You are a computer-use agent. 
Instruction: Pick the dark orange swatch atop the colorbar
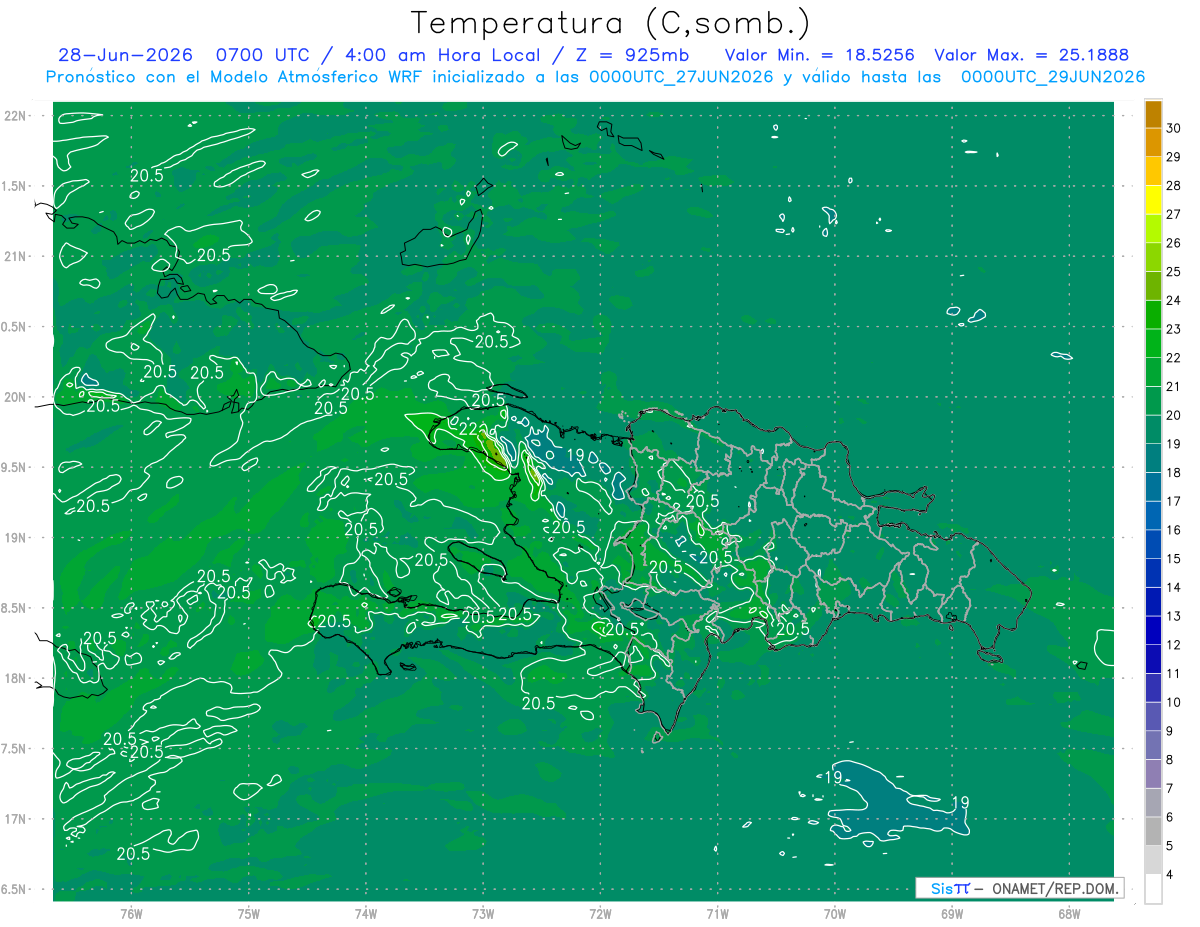pyautogui.click(x=1153, y=113)
